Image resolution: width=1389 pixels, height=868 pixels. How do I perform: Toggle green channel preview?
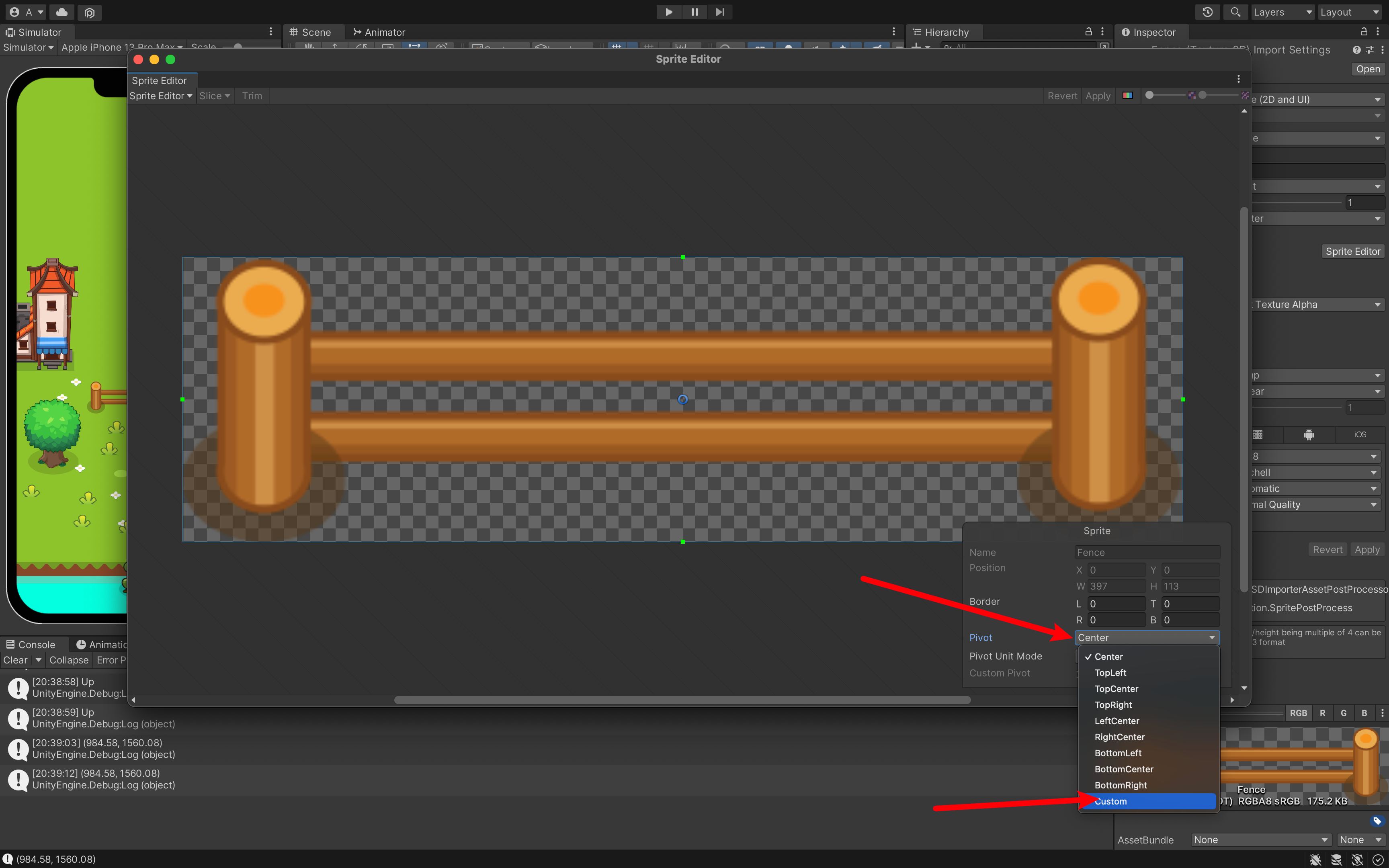point(1344,713)
